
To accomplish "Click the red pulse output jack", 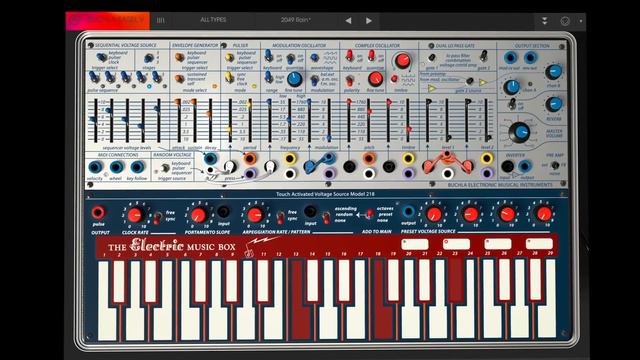I will 98,212.
